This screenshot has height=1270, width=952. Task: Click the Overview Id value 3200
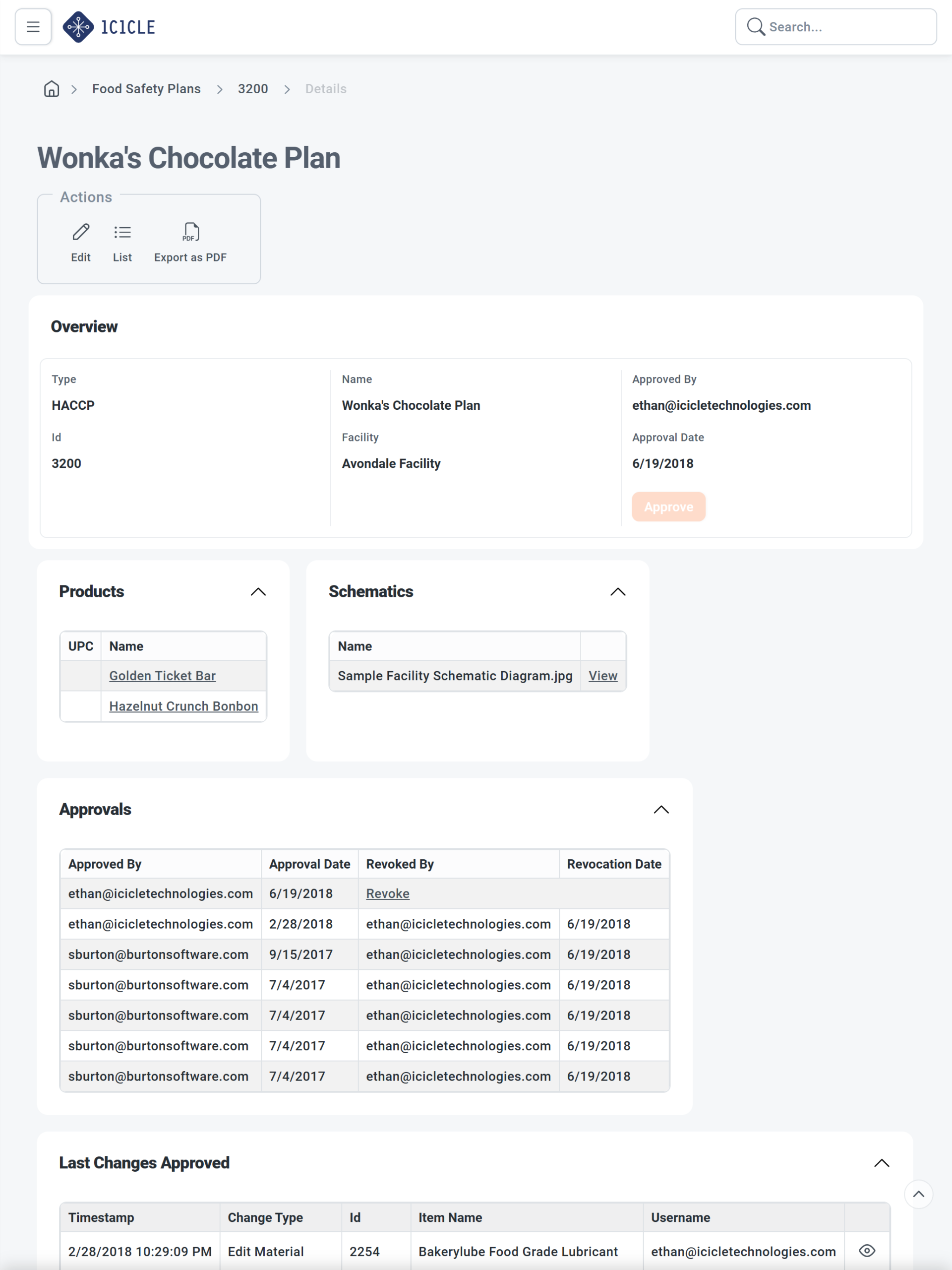[x=66, y=463]
